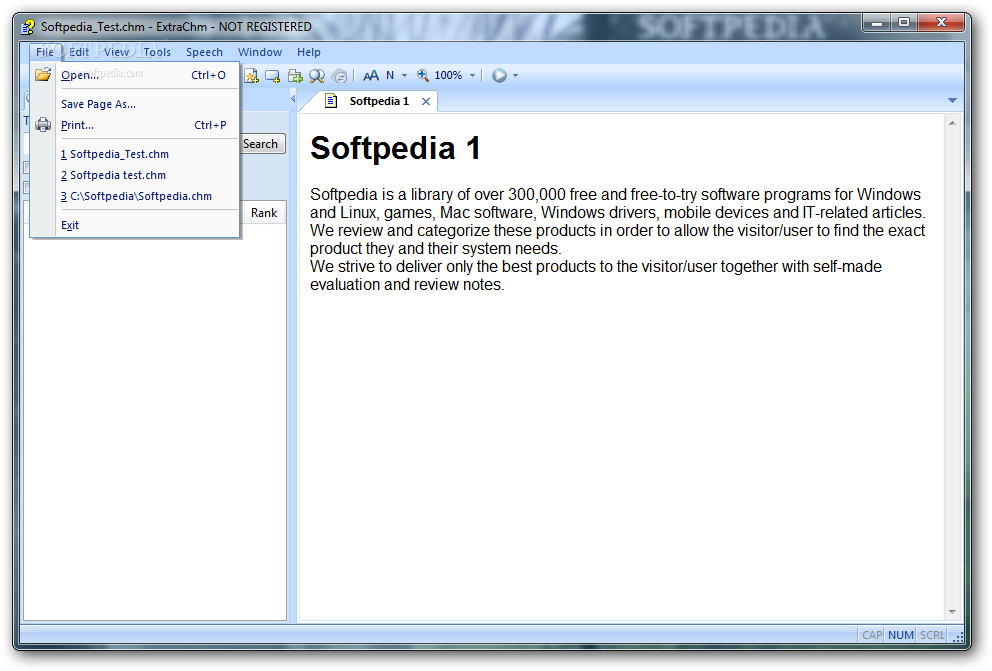
Task: Close the File menu via File
Action: (x=45, y=52)
